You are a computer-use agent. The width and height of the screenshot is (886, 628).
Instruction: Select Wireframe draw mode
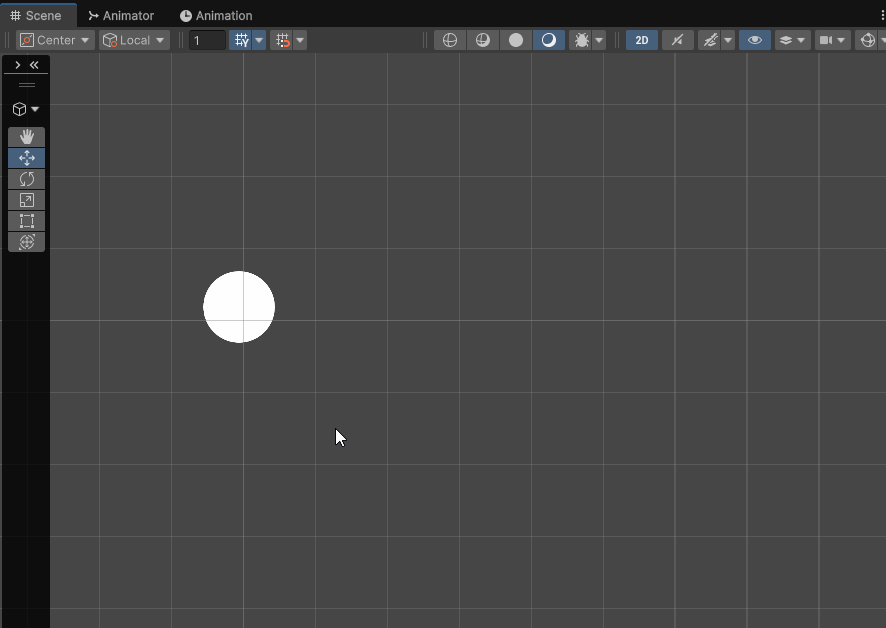tap(450, 40)
